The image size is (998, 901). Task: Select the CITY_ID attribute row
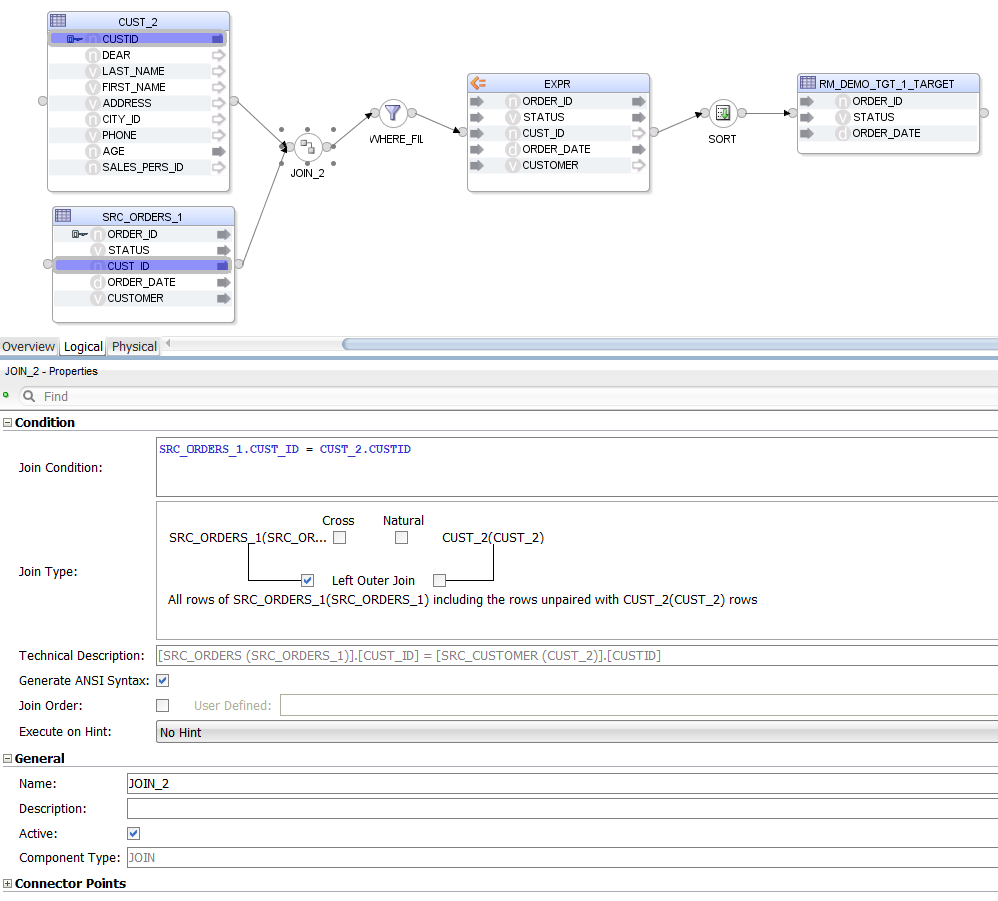(137, 119)
